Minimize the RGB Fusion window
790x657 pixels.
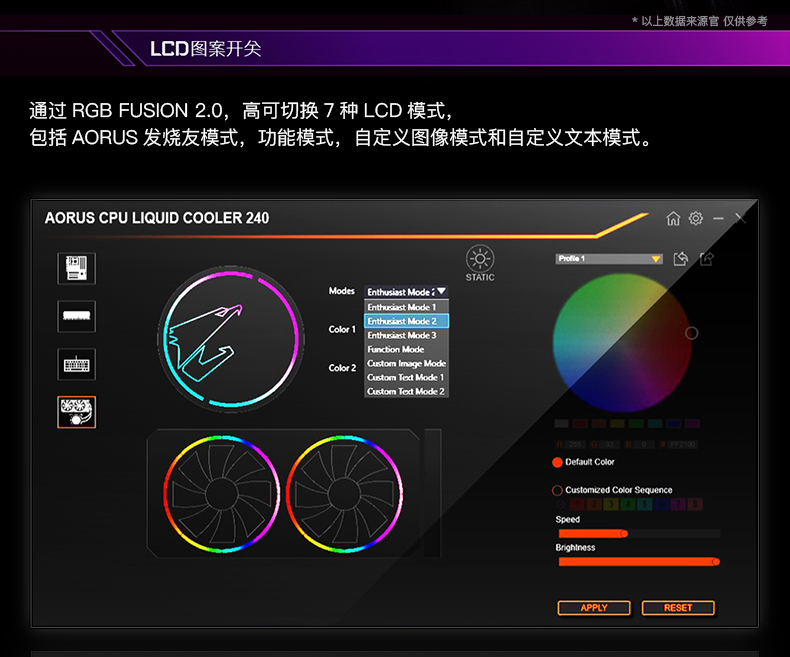pyautogui.click(x=718, y=218)
